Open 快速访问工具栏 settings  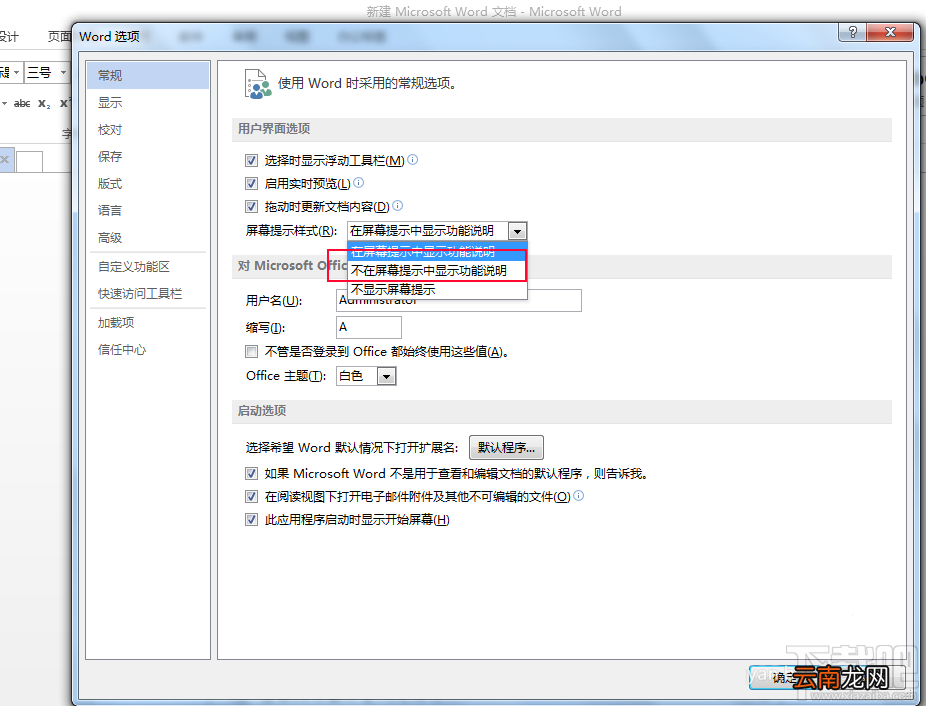148,294
